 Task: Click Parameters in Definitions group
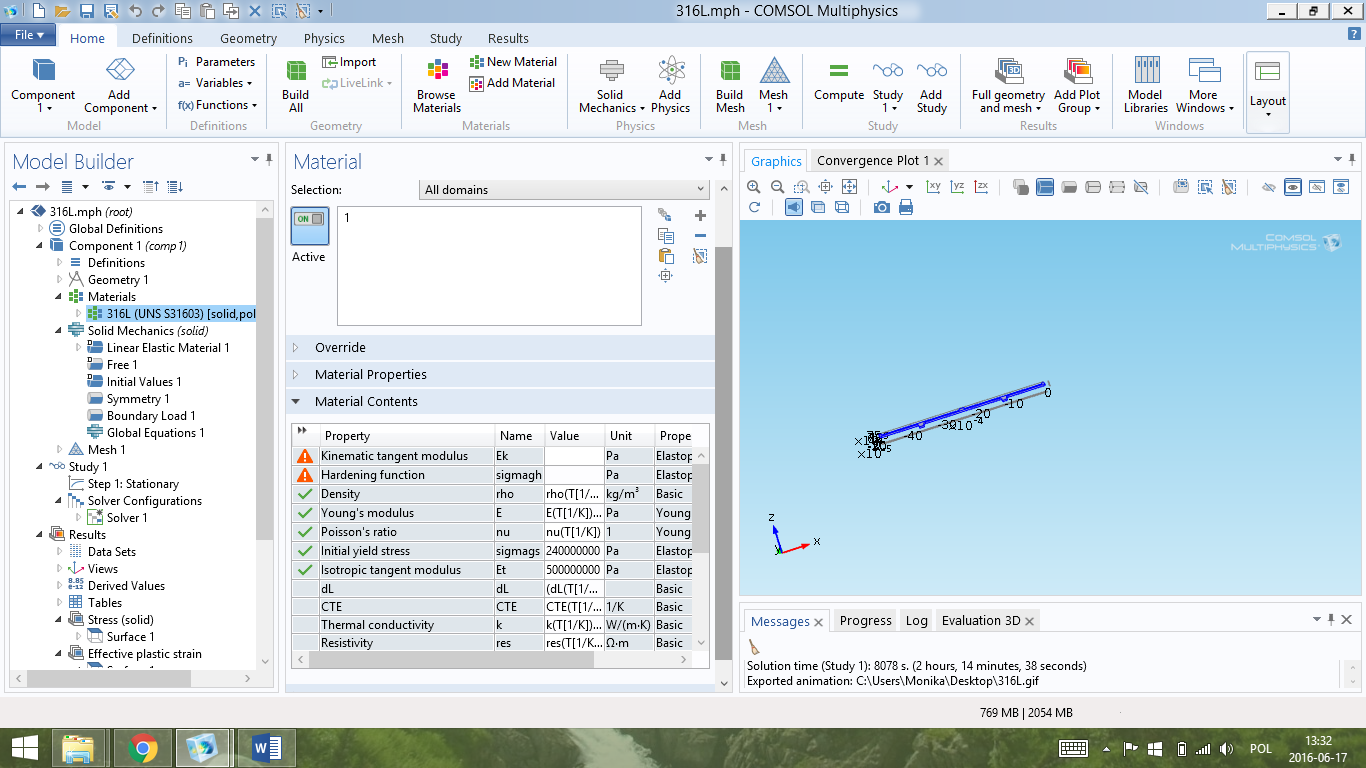[216, 62]
